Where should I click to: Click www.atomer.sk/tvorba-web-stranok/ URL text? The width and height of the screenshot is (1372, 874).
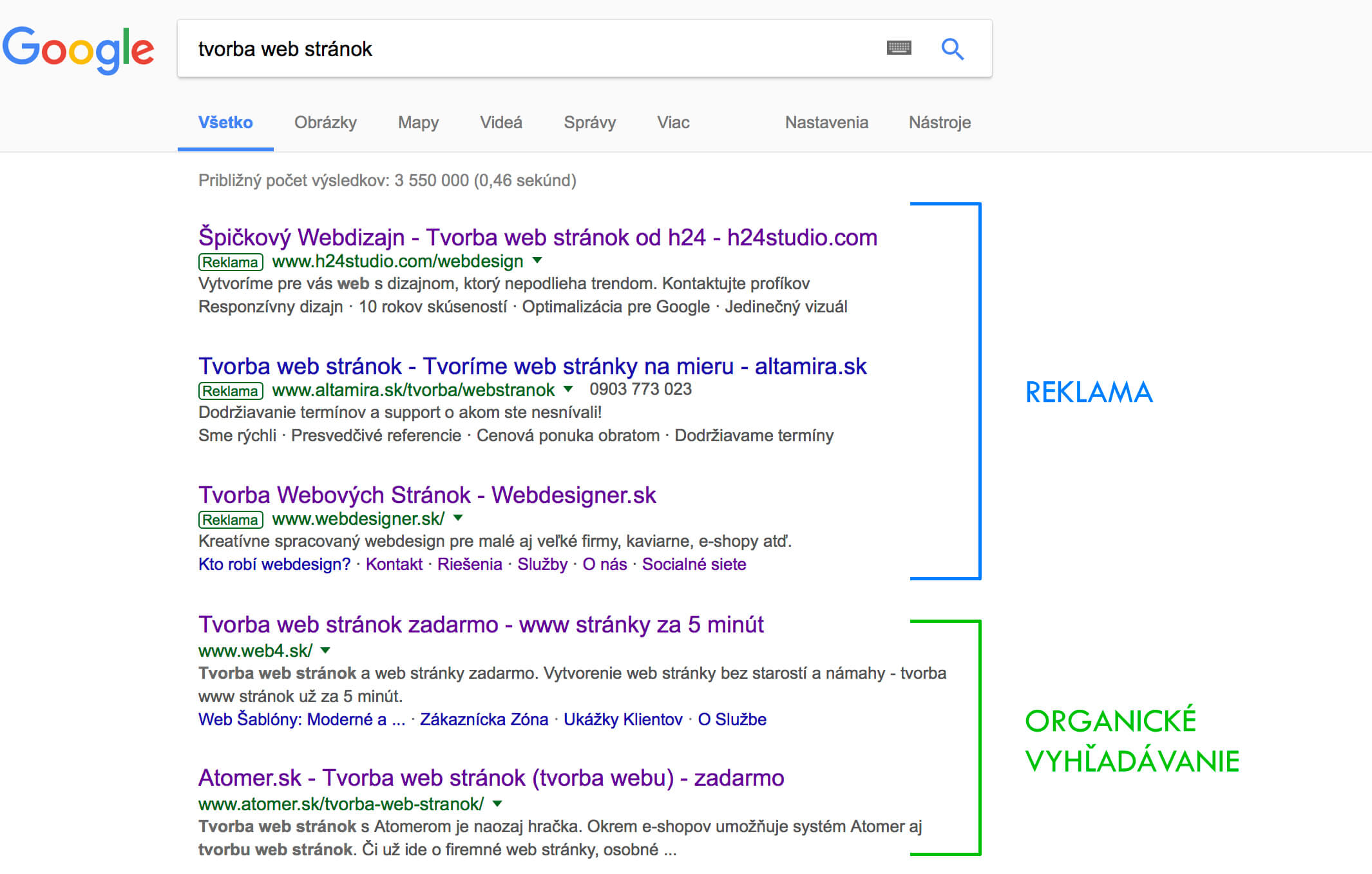tap(341, 804)
